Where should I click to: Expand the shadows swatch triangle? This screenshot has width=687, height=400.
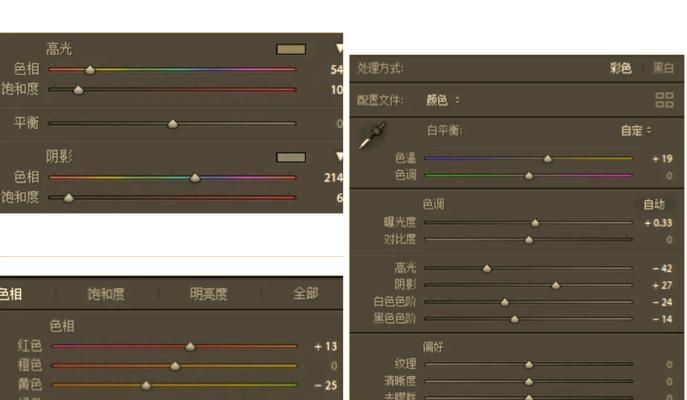point(339,156)
